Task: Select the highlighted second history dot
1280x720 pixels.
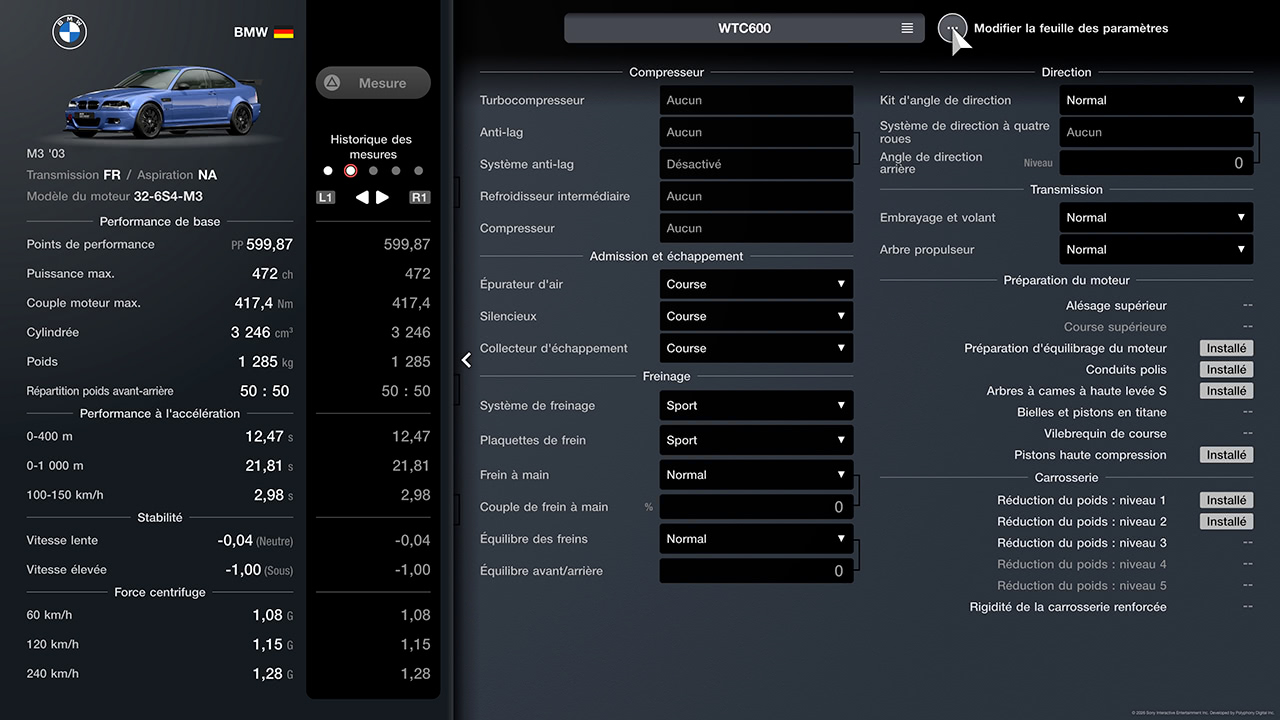Action: (350, 171)
